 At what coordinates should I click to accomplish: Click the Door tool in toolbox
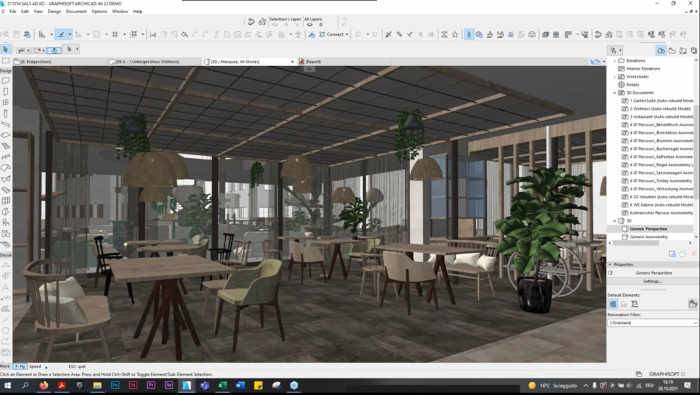coord(6,91)
